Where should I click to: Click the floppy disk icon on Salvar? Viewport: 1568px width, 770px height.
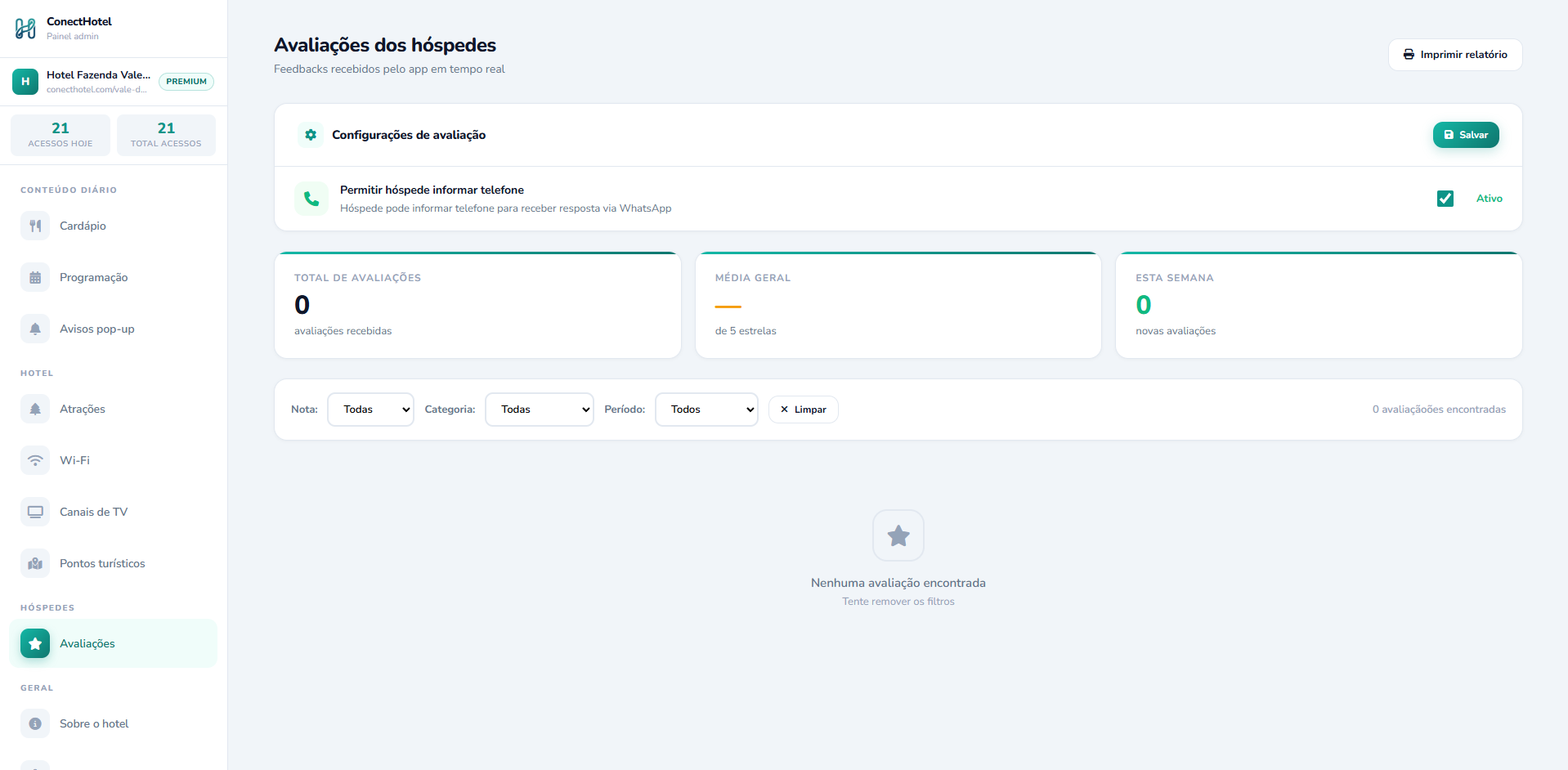pos(1449,135)
